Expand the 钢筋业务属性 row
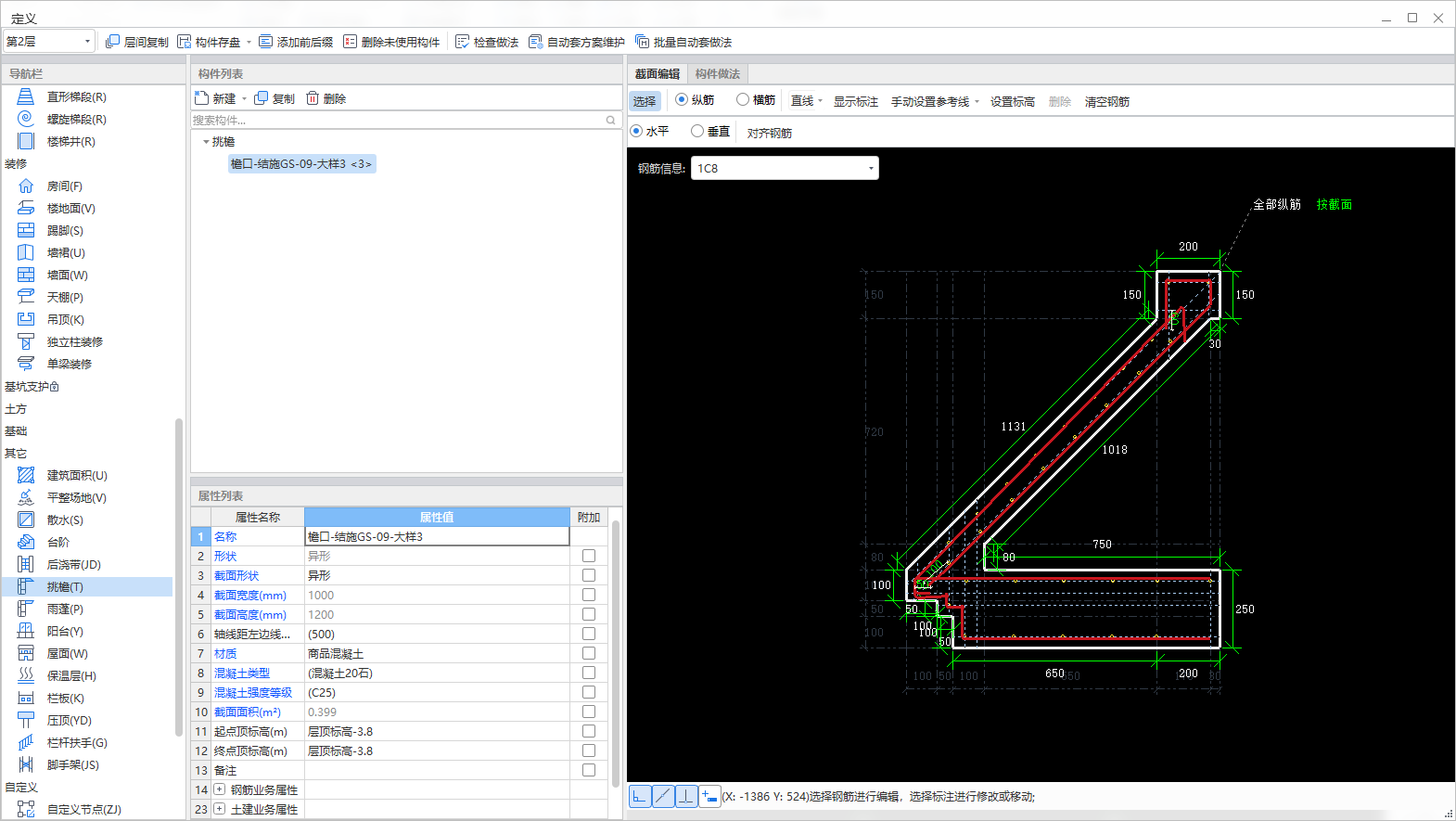This screenshot has width=1456, height=821. [220, 789]
